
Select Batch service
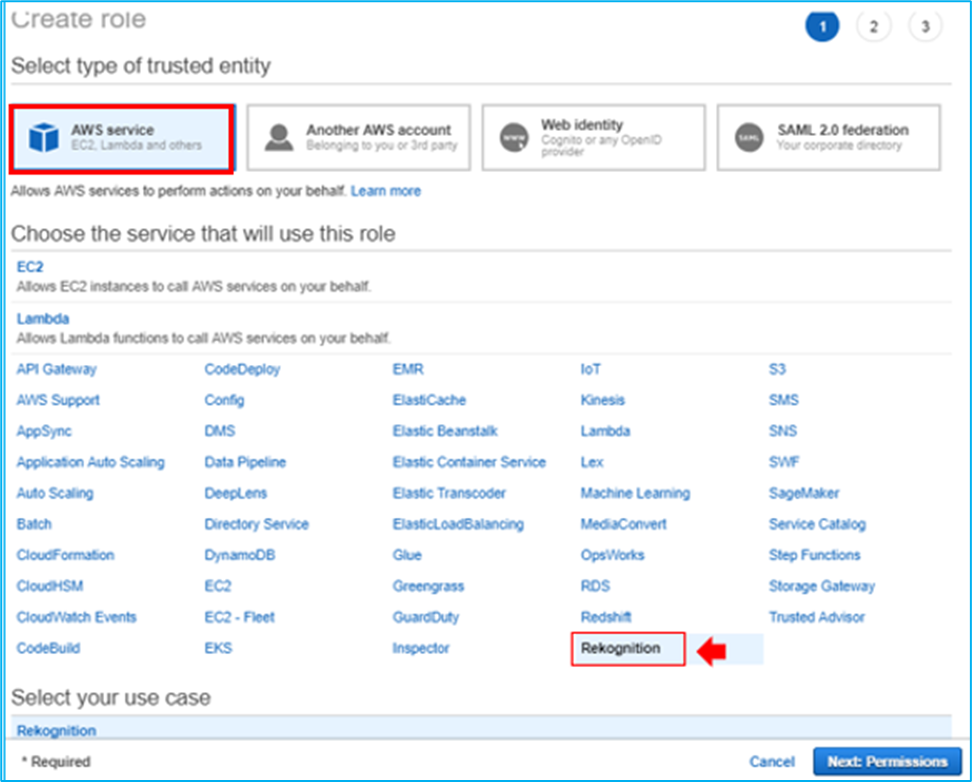[x=34, y=524]
